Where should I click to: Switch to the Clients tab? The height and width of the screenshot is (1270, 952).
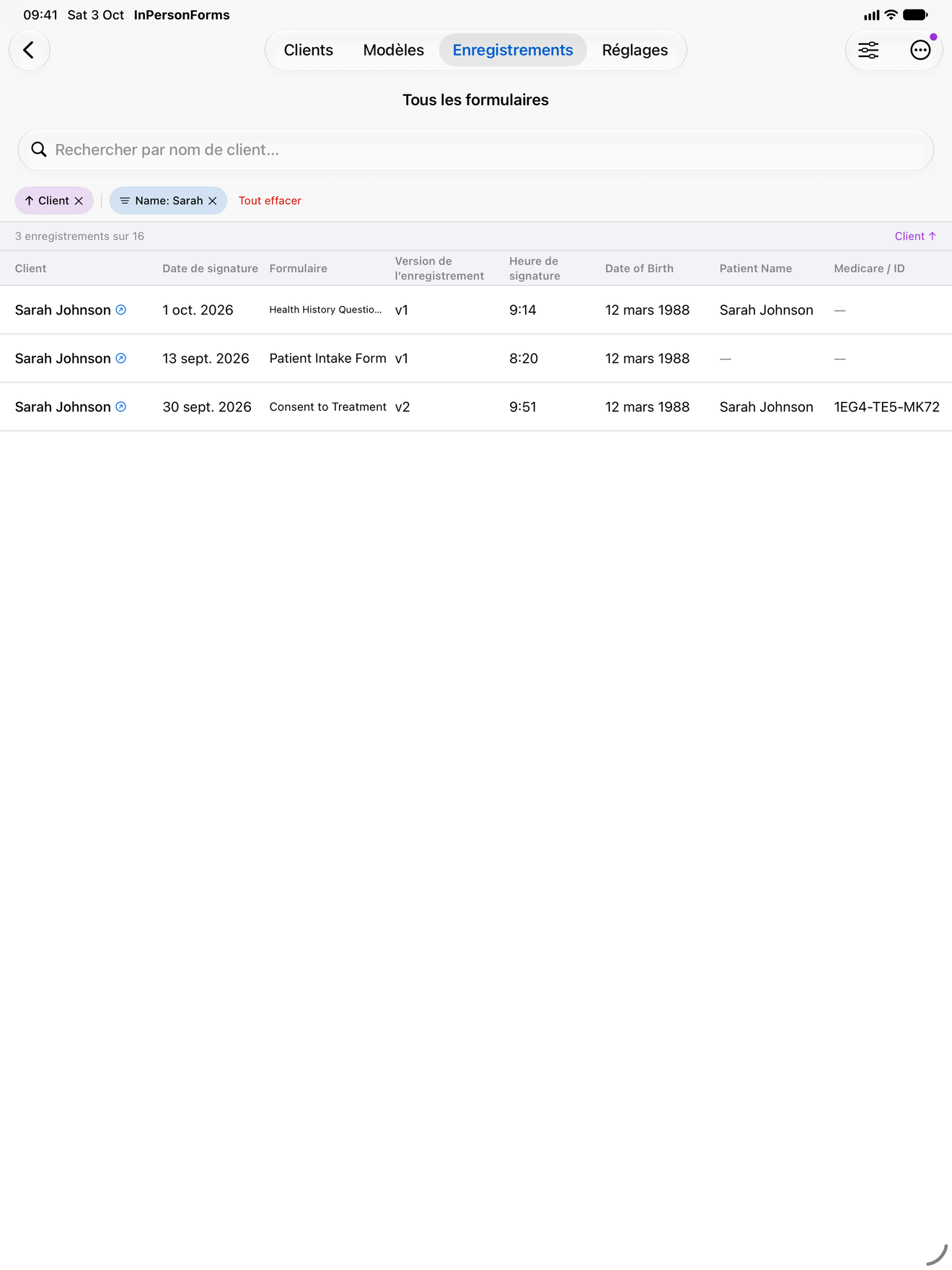tap(308, 50)
